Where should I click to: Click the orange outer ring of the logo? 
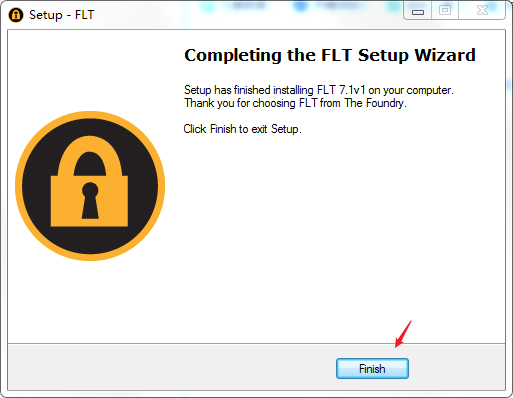tap(90, 115)
